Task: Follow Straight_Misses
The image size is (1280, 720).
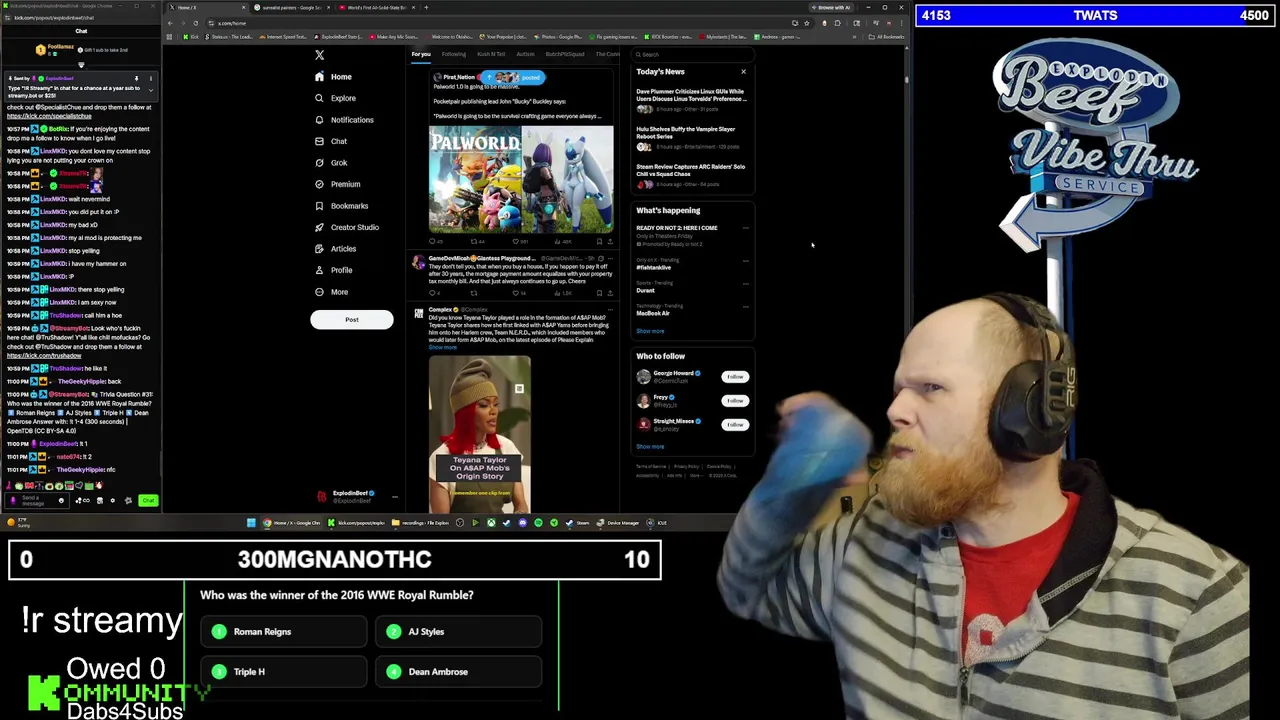Action: [735, 425]
